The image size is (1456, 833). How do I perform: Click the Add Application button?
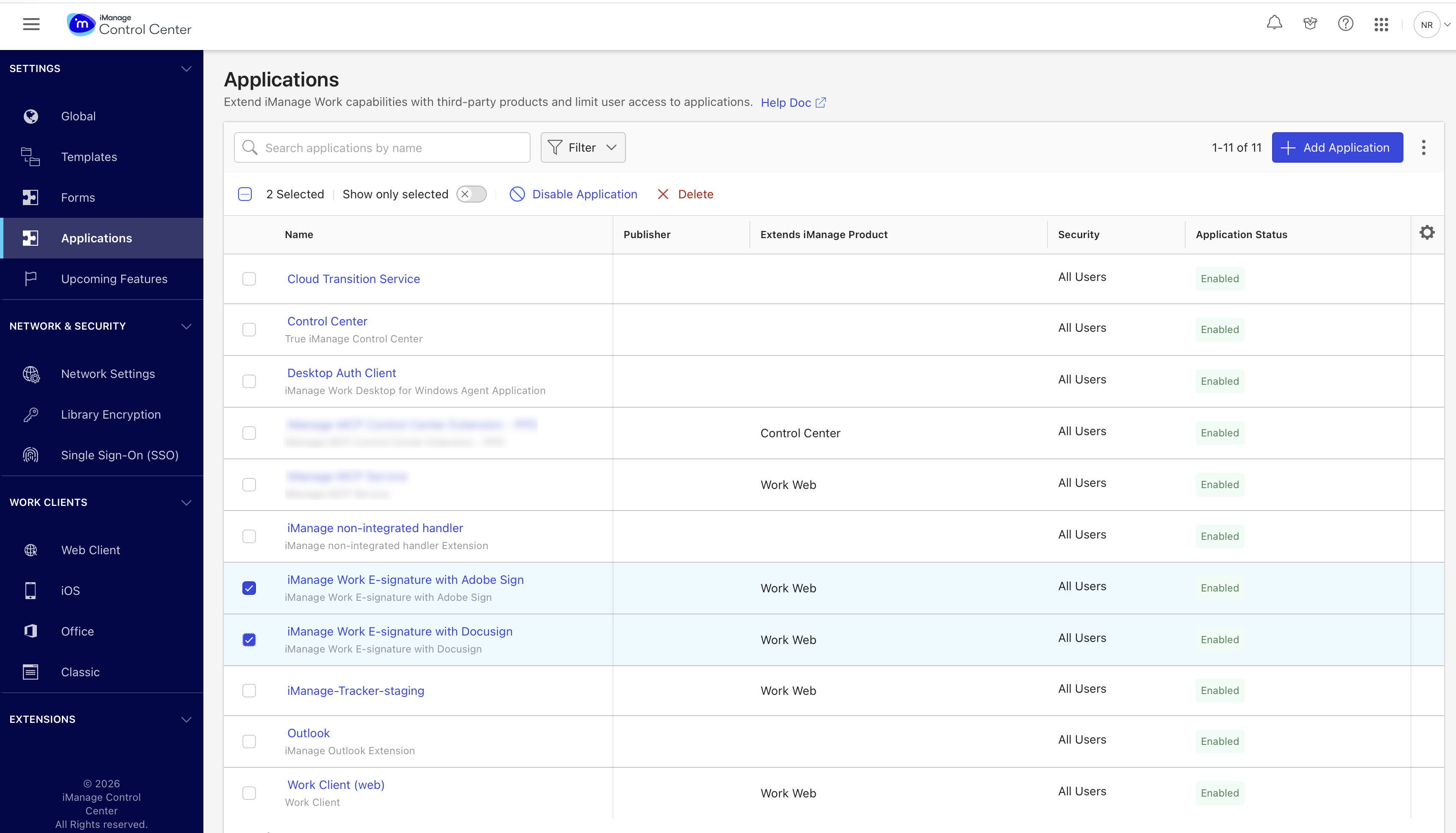click(1338, 147)
